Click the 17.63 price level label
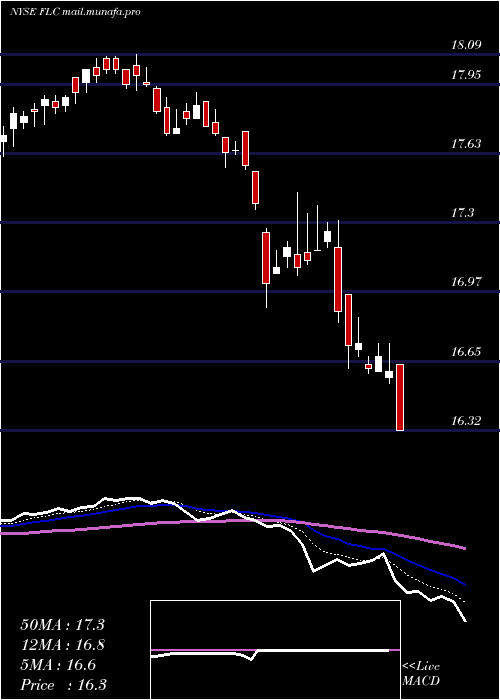The image size is (500, 700). (467, 144)
